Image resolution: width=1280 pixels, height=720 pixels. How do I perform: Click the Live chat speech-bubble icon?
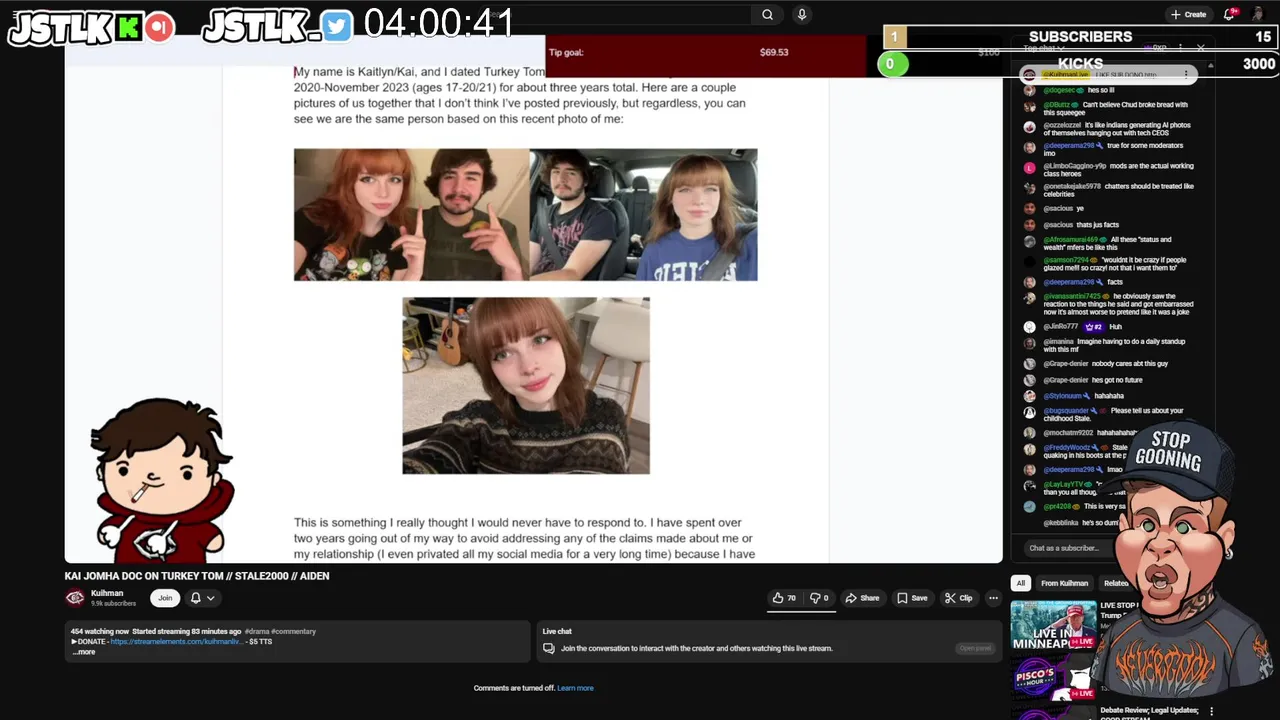click(x=548, y=648)
